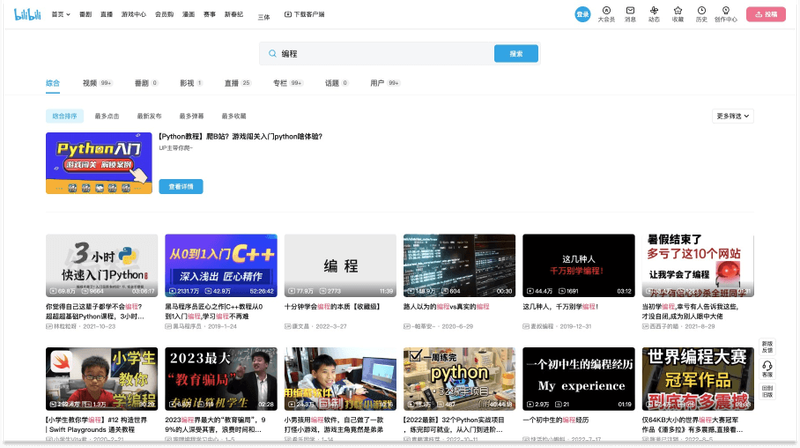Click the 新版反馈 feedback button
800x448 pixels.
767,347
